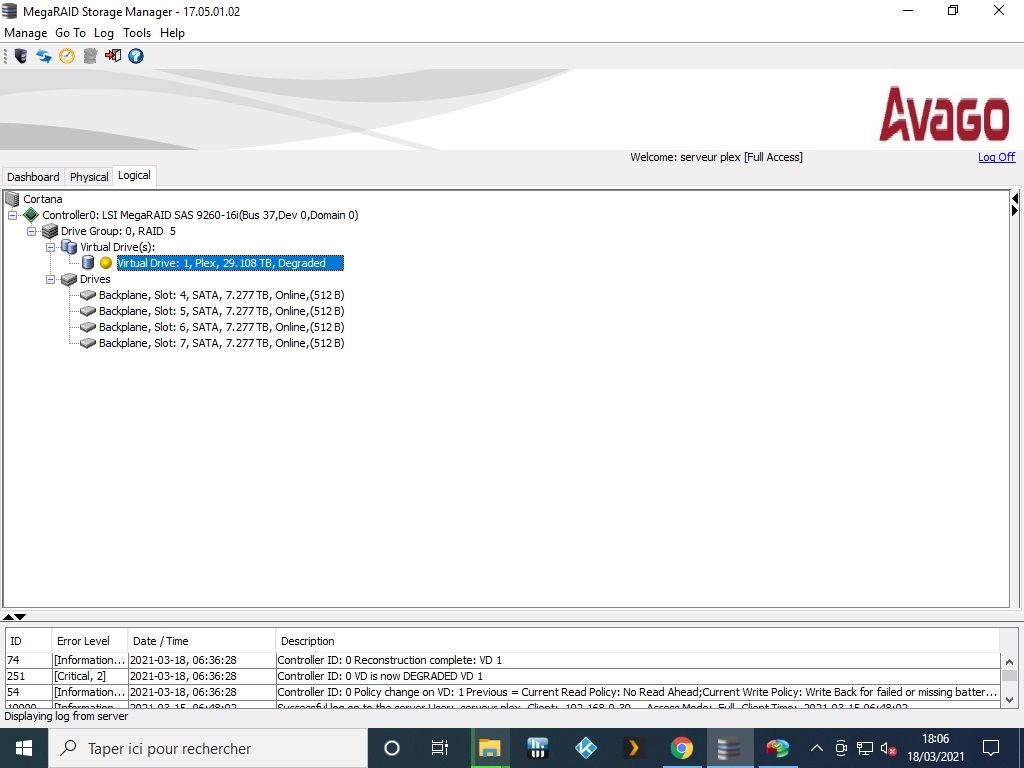This screenshot has height=768, width=1024.
Task: Click log scrollbar down arrow
Action: (x=1009, y=699)
